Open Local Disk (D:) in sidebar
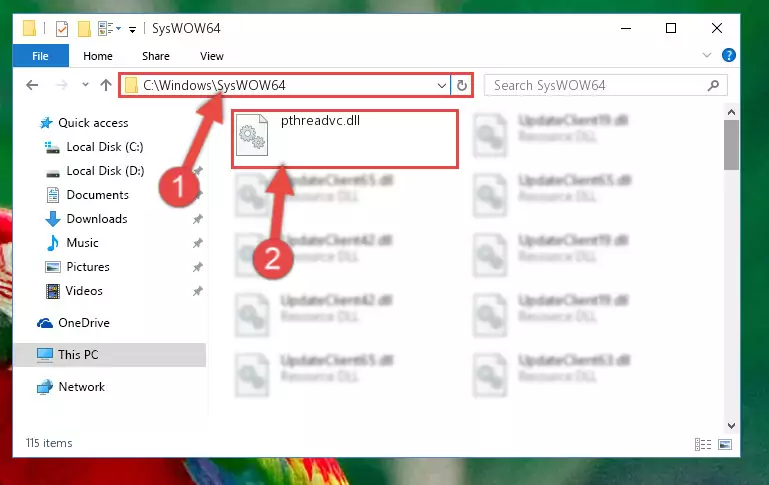The width and height of the screenshot is (769, 485). [x=105, y=171]
